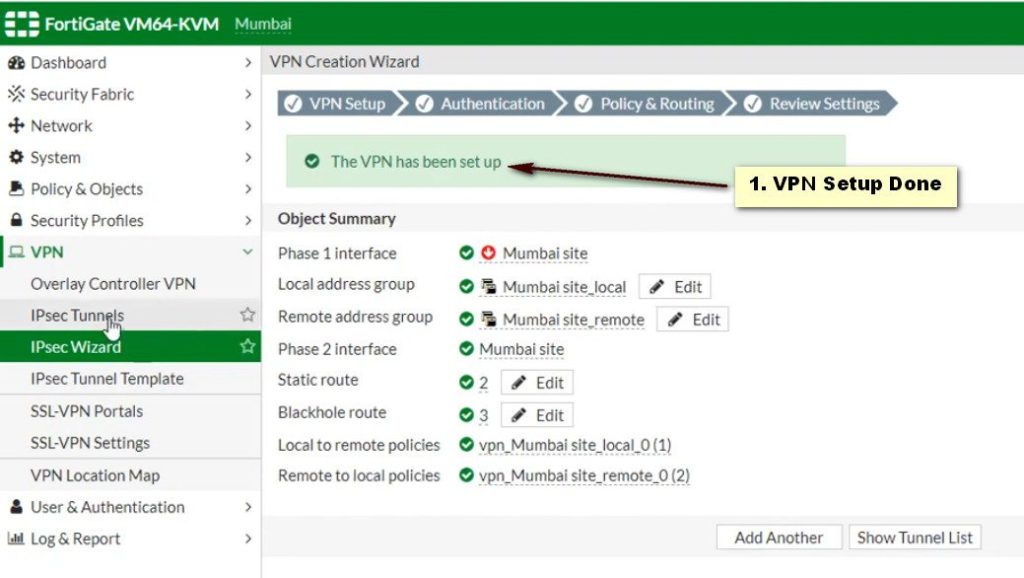Open IPsec Tunnel Template menu item
This screenshot has height=578, width=1024.
pyautogui.click(x=107, y=379)
